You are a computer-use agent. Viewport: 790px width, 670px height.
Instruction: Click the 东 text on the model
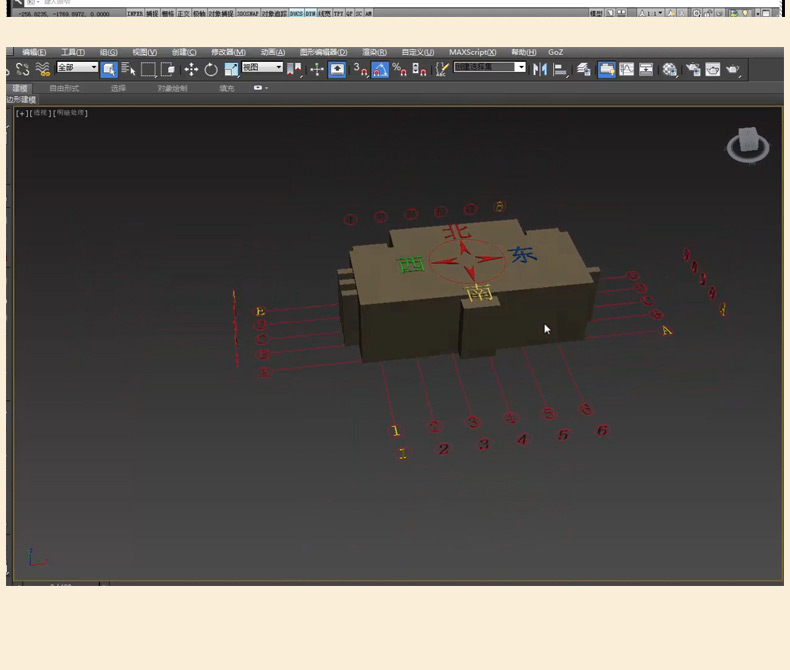(x=522, y=254)
